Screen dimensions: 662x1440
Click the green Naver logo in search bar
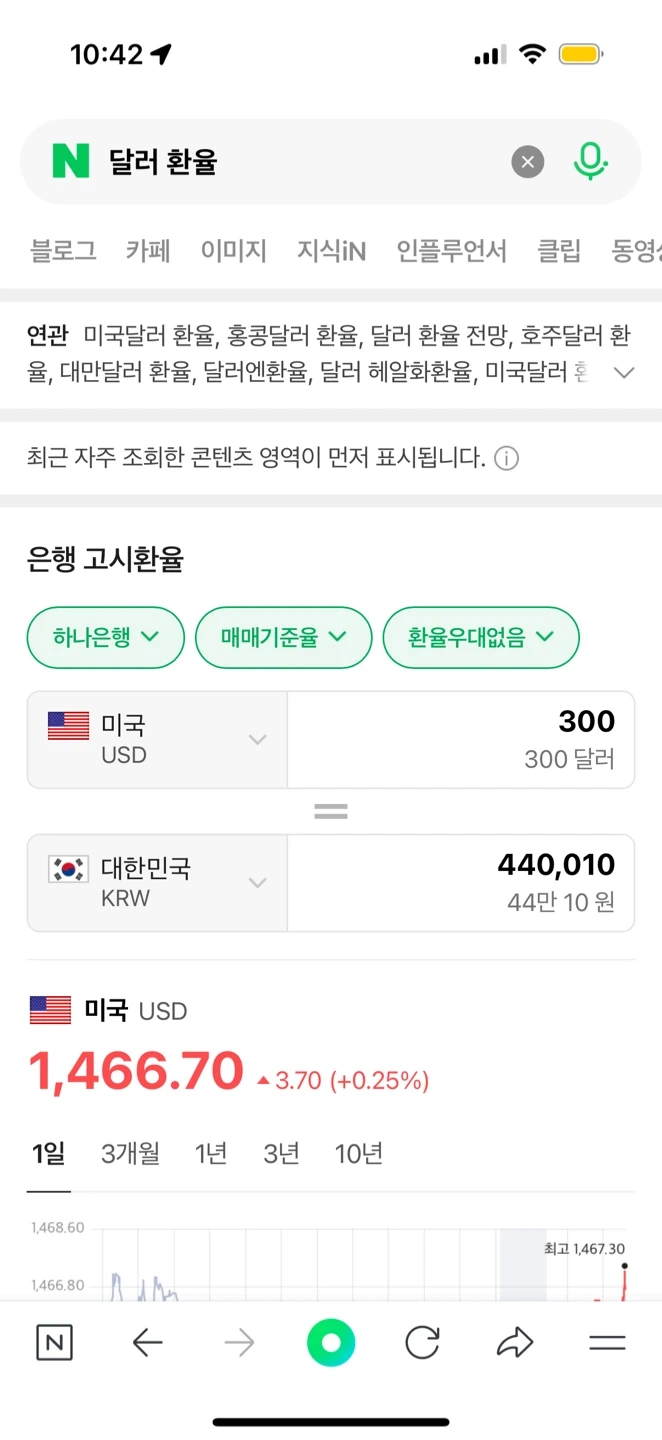[x=70, y=161]
